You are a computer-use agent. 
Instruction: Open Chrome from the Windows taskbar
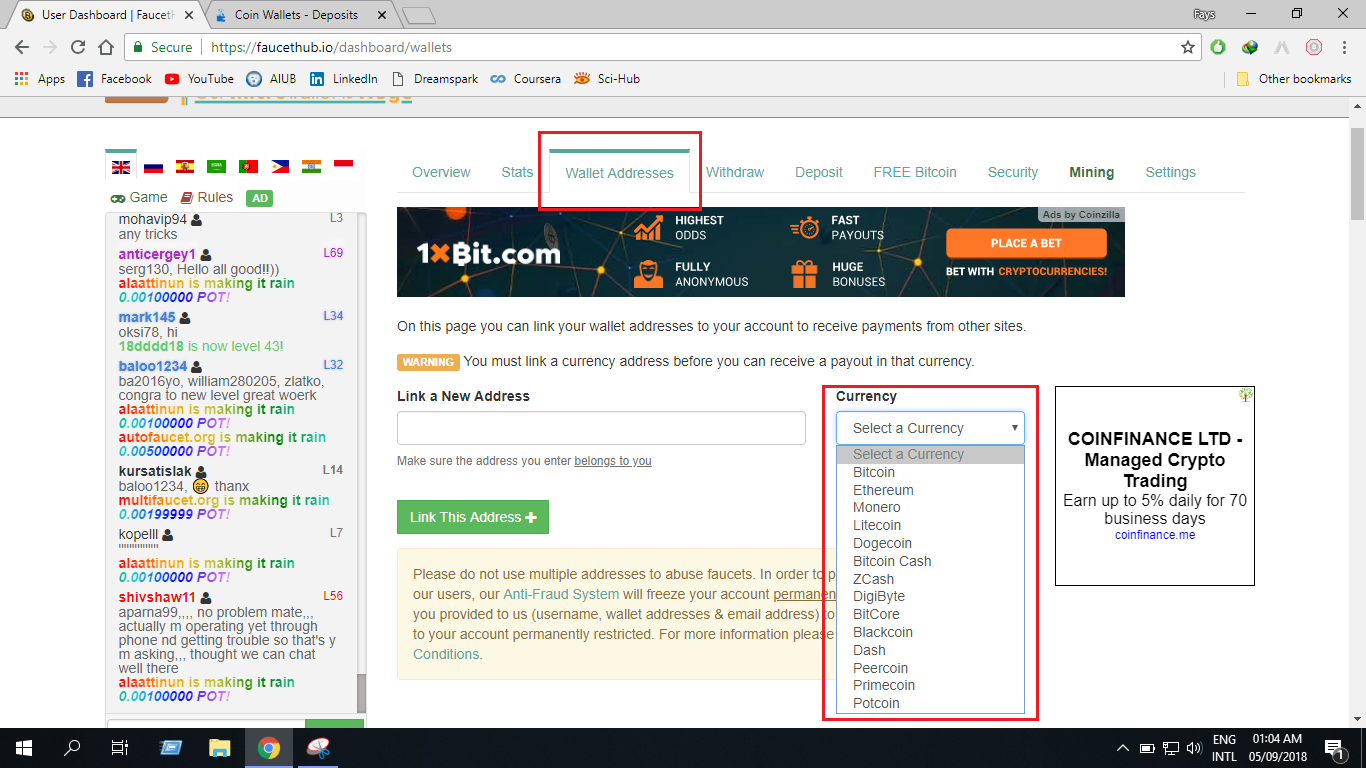pos(268,748)
